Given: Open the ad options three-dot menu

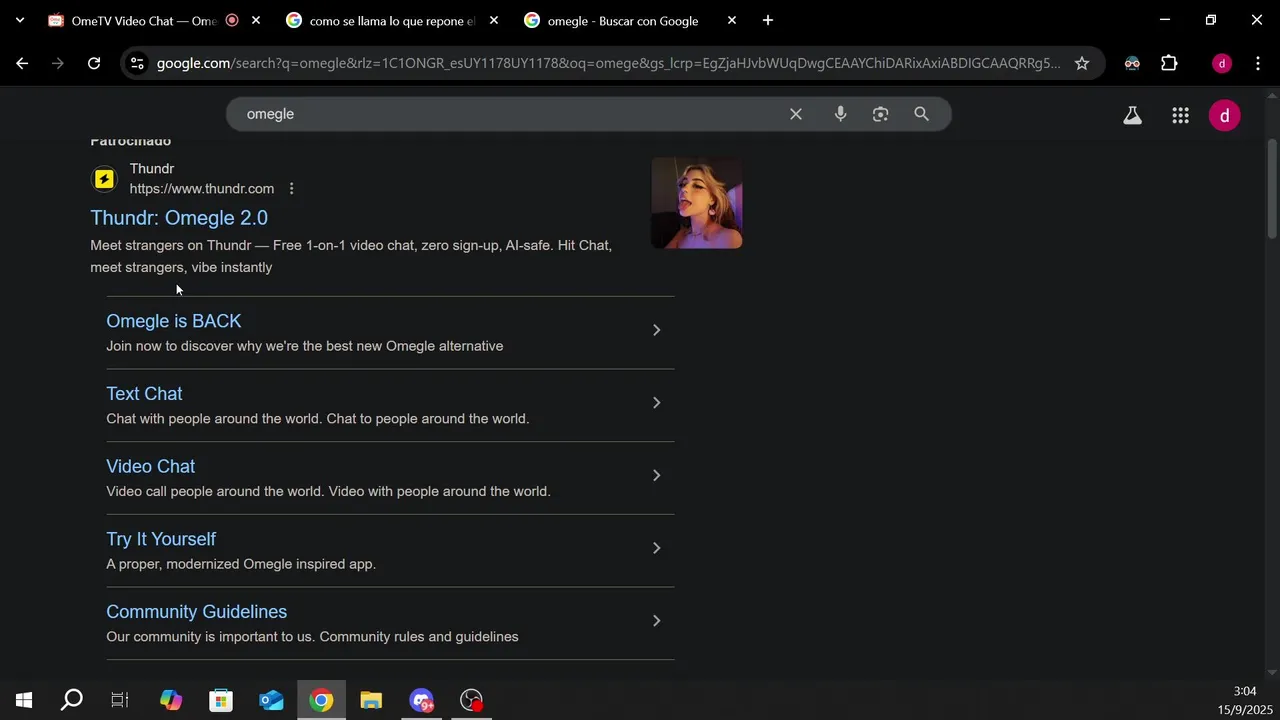Looking at the screenshot, I should pyautogui.click(x=291, y=189).
